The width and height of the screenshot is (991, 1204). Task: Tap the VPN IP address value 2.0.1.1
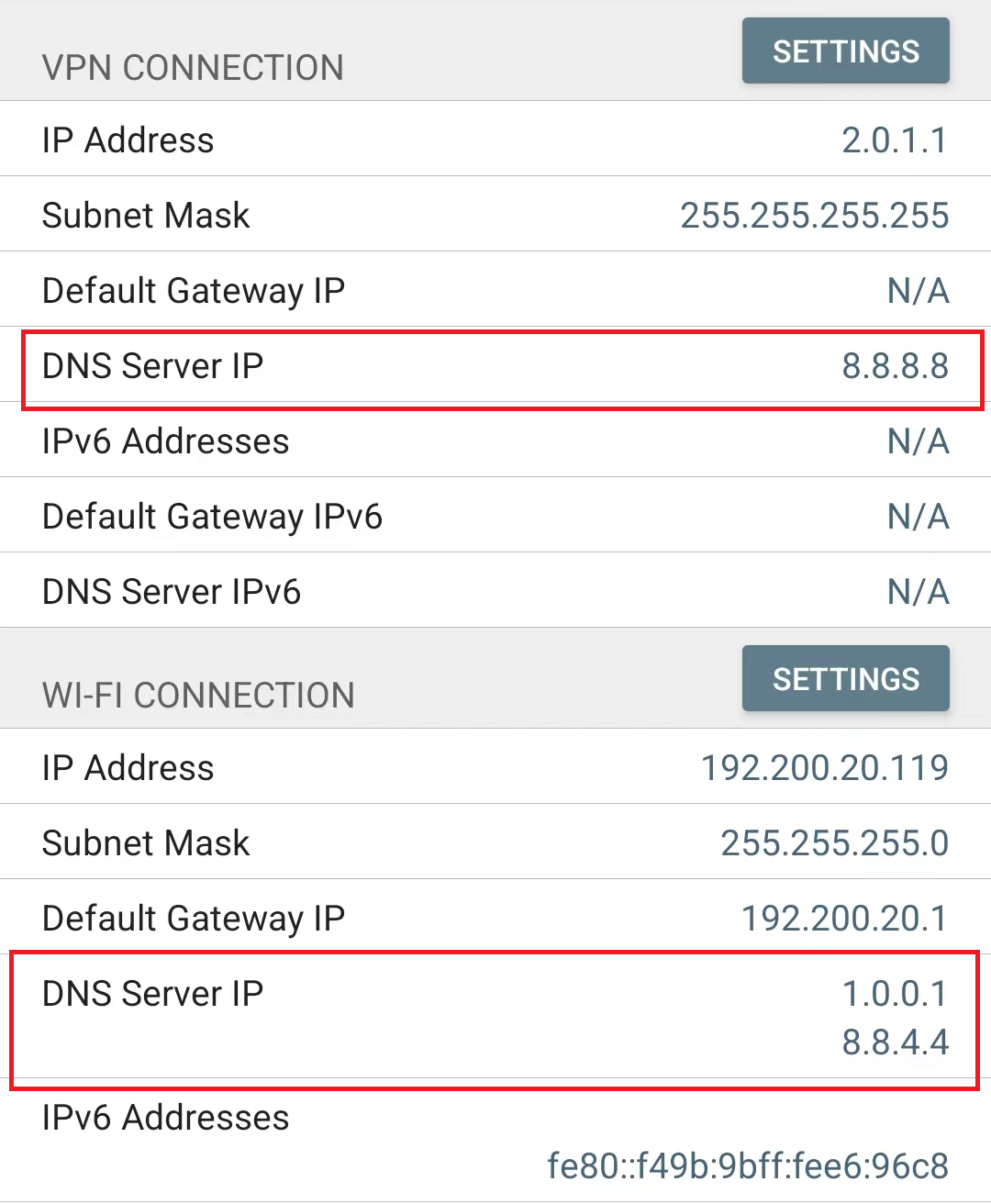[895, 140]
